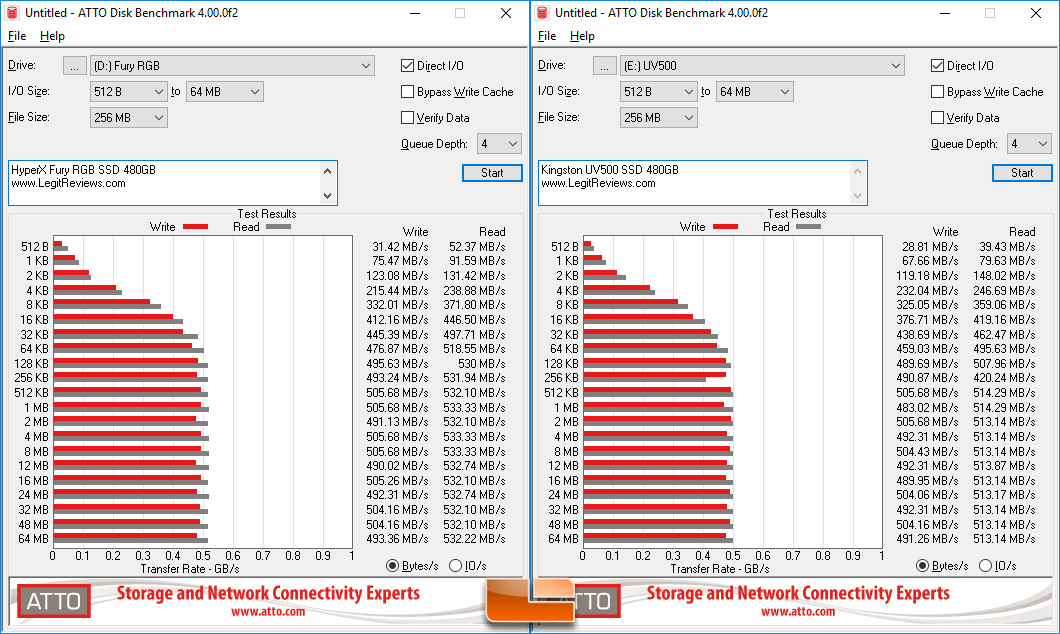Click 491.26 MB/s write value at 64 MB, UV500
1060x634 pixels.
[x=927, y=539]
